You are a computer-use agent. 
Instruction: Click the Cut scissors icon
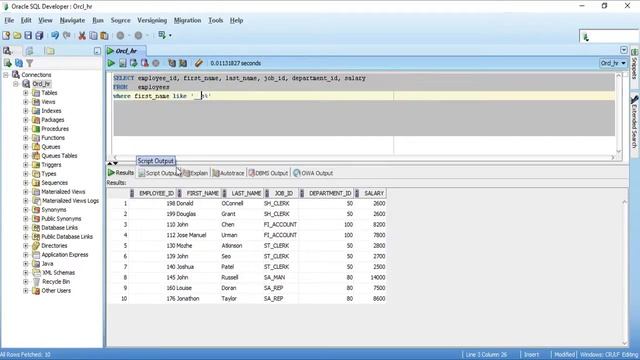[82, 36]
